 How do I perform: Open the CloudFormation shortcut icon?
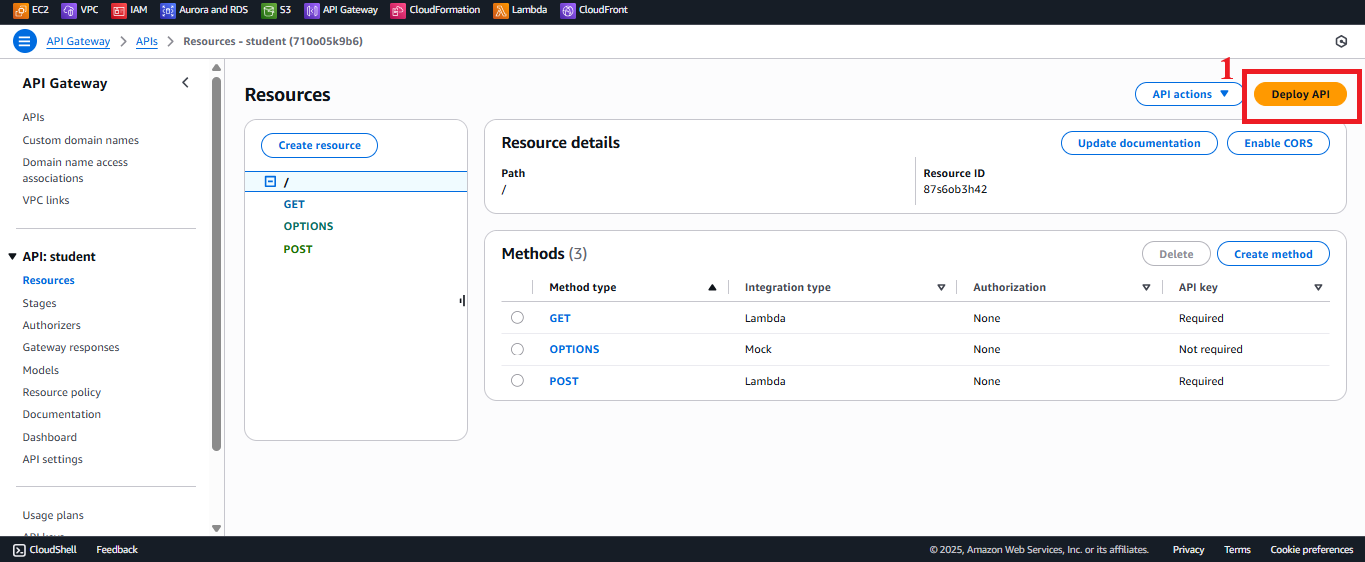[x=398, y=11]
